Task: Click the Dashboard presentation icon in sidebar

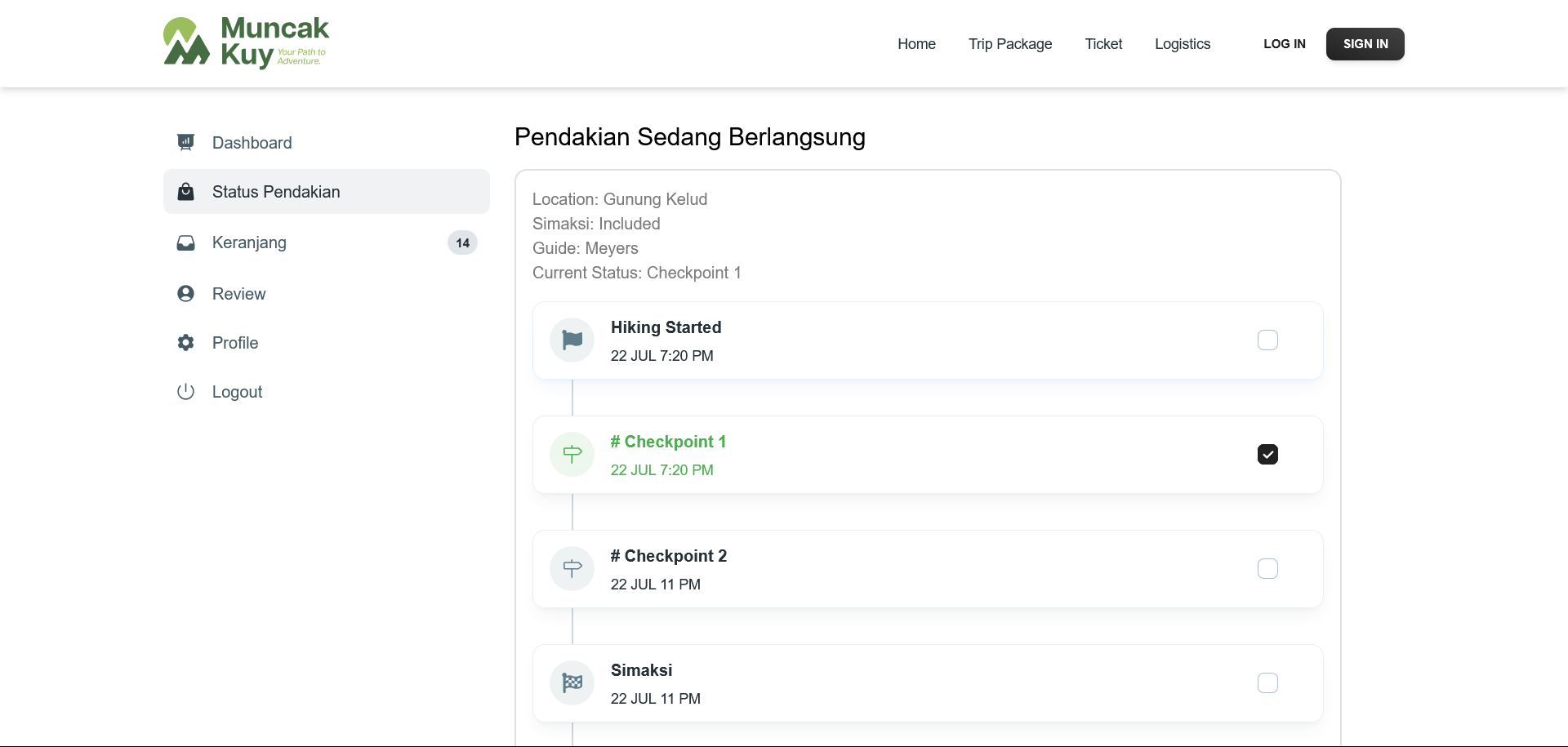Action: point(186,142)
